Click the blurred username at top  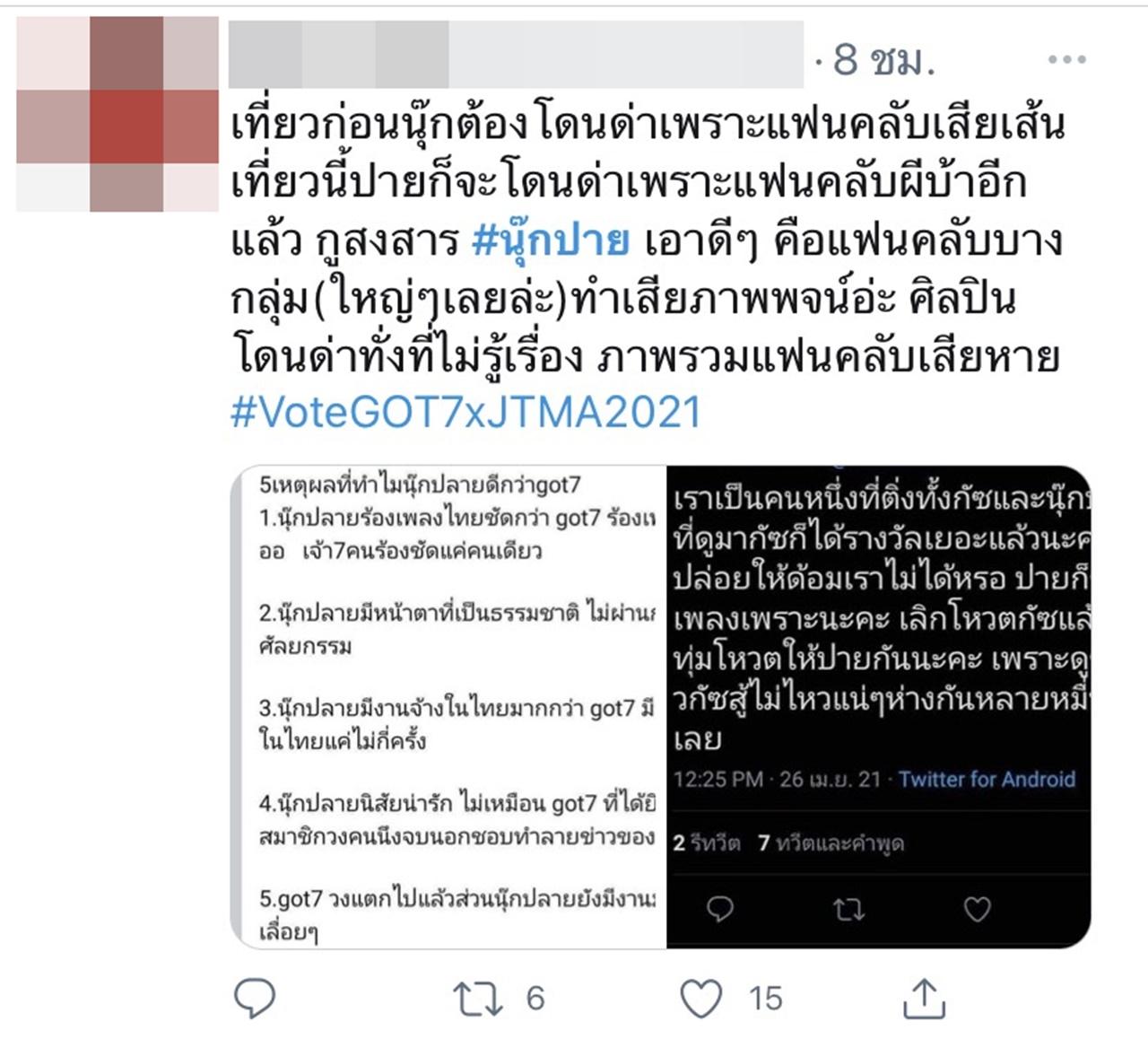[516, 54]
